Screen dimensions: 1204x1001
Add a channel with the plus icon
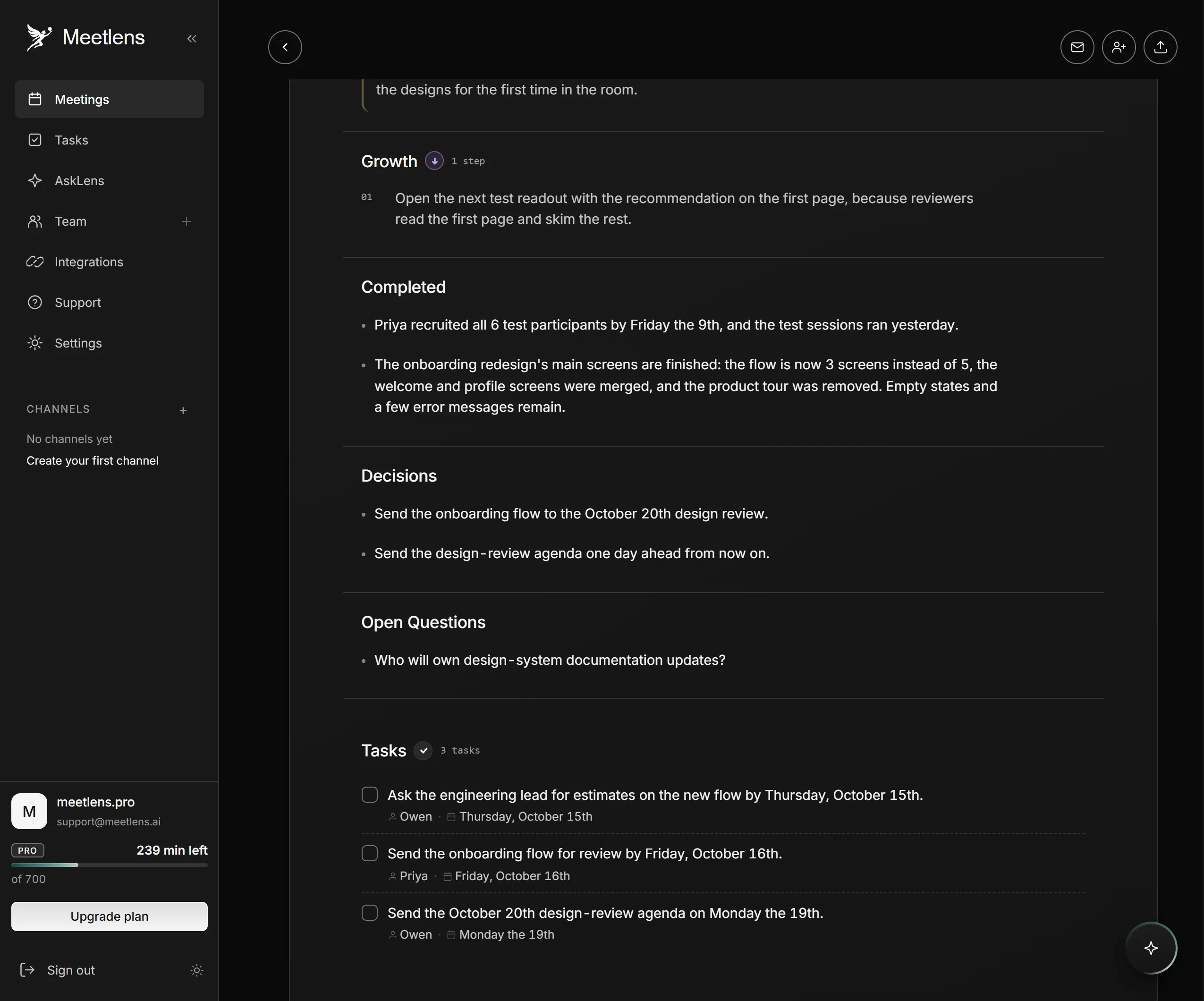point(183,410)
